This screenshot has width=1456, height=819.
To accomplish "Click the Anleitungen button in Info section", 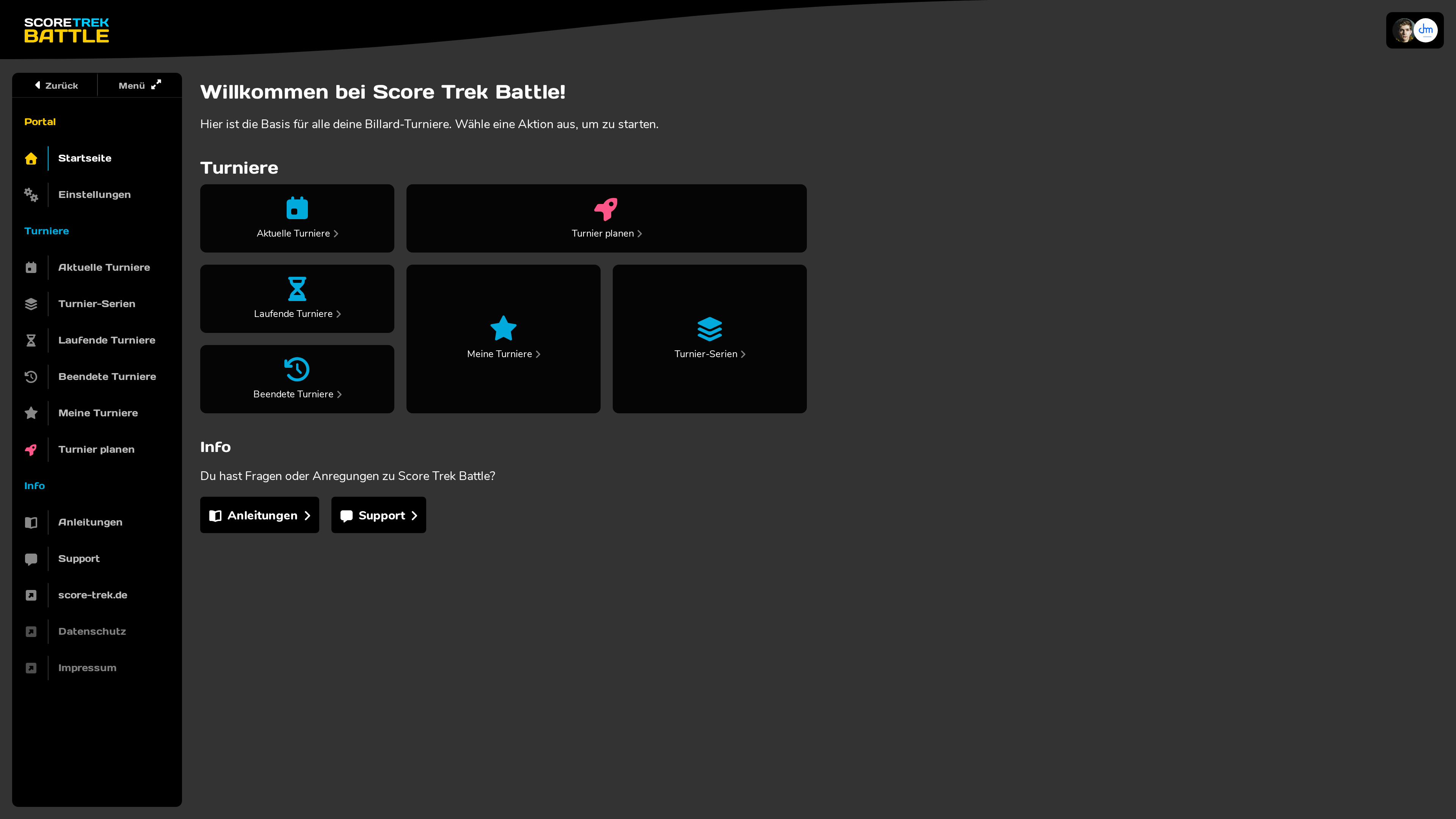I will coord(259,515).
